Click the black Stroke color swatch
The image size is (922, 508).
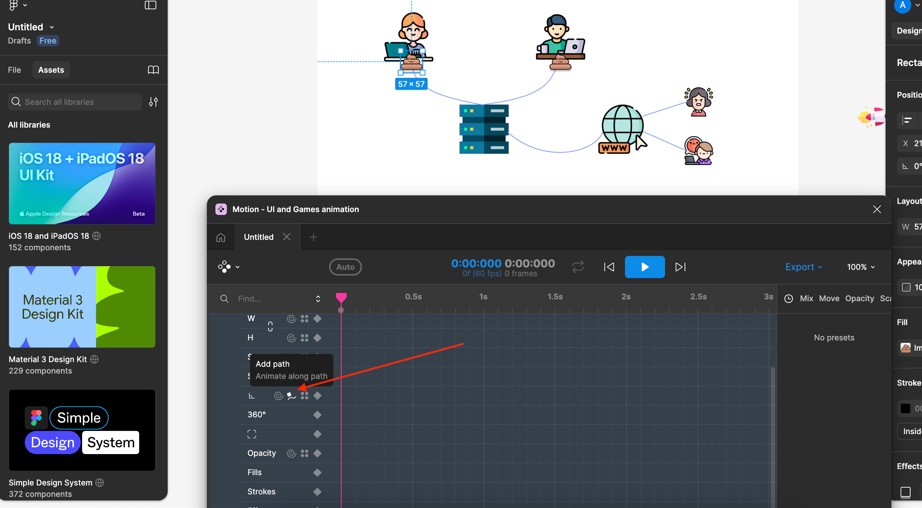pyautogui.click(x=906, y=408)
